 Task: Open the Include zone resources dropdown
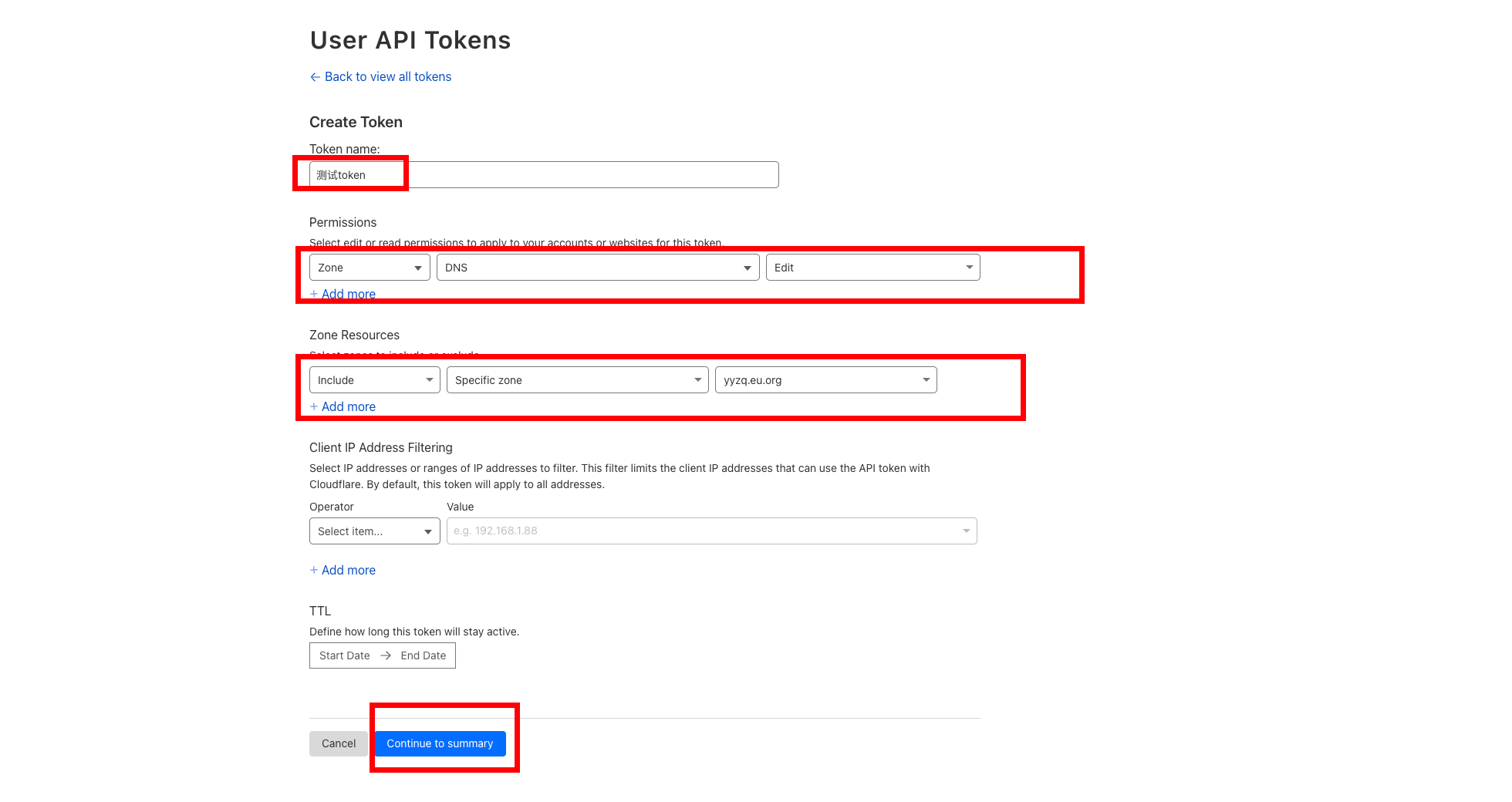click(x=374, y=380)
